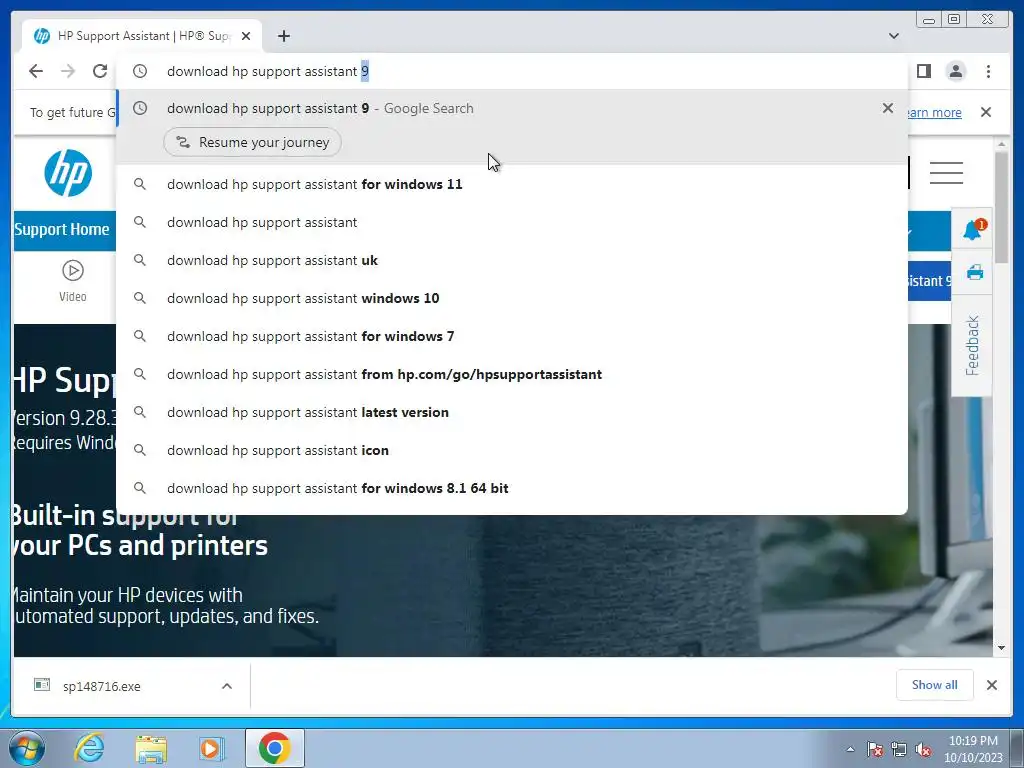This screenshot has width=1024, height=768.
Task: Open the sp148716.exe download
Action: click(101, 686)
